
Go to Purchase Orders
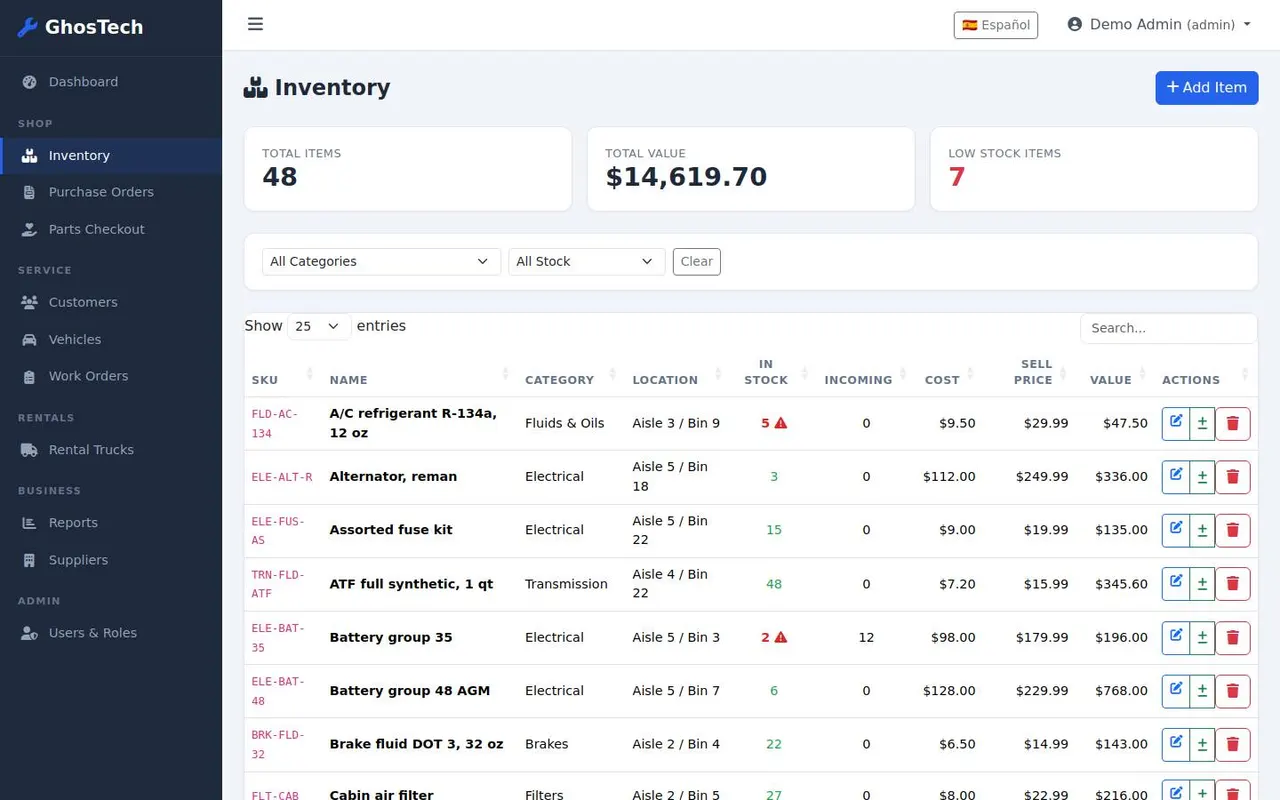point(111,192)
